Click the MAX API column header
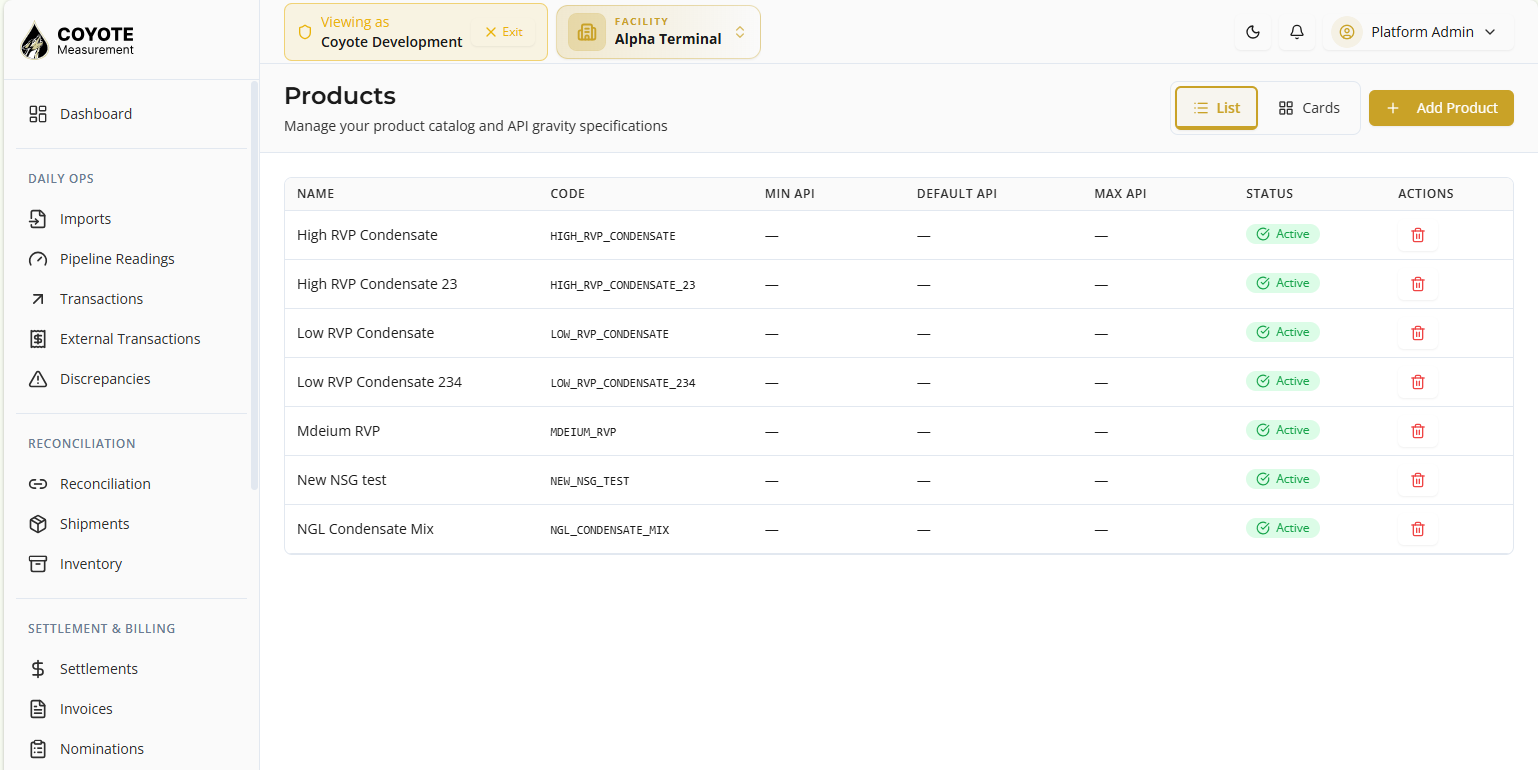 1120,194
